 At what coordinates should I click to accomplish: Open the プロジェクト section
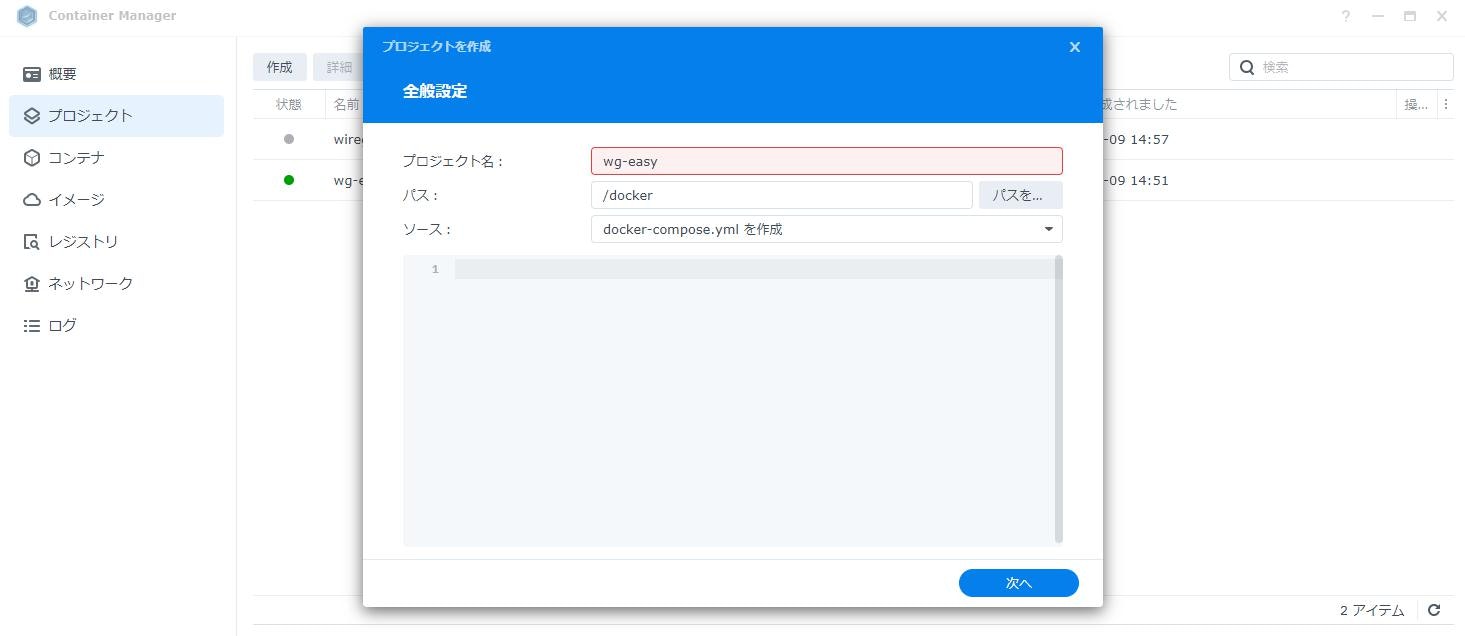116,116
